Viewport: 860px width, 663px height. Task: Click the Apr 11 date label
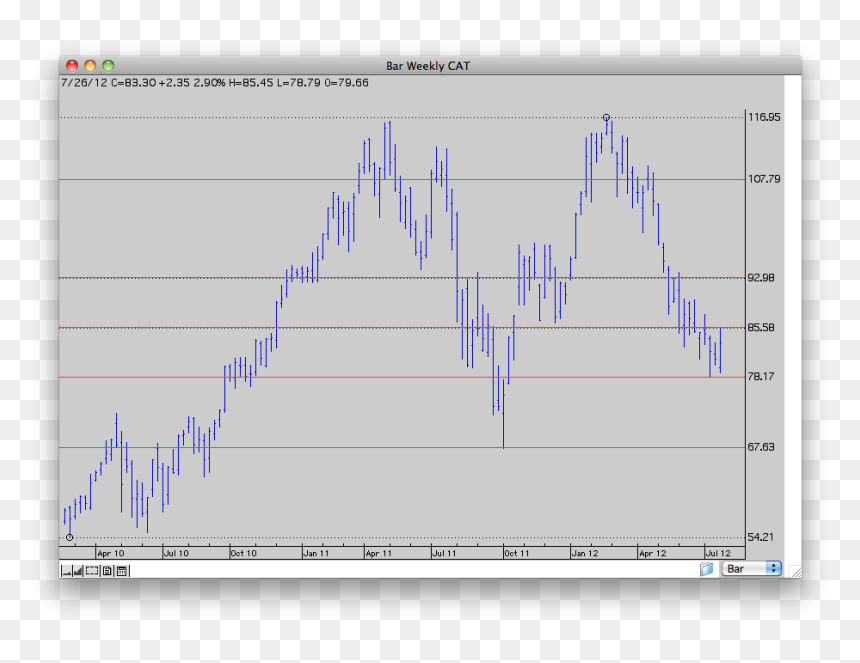[379, 553]
